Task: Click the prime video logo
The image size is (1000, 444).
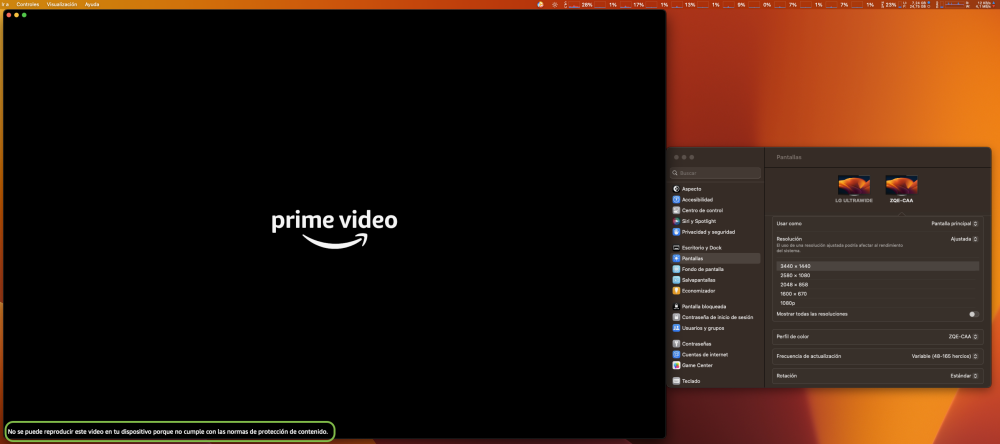Action: coord(334,229)
